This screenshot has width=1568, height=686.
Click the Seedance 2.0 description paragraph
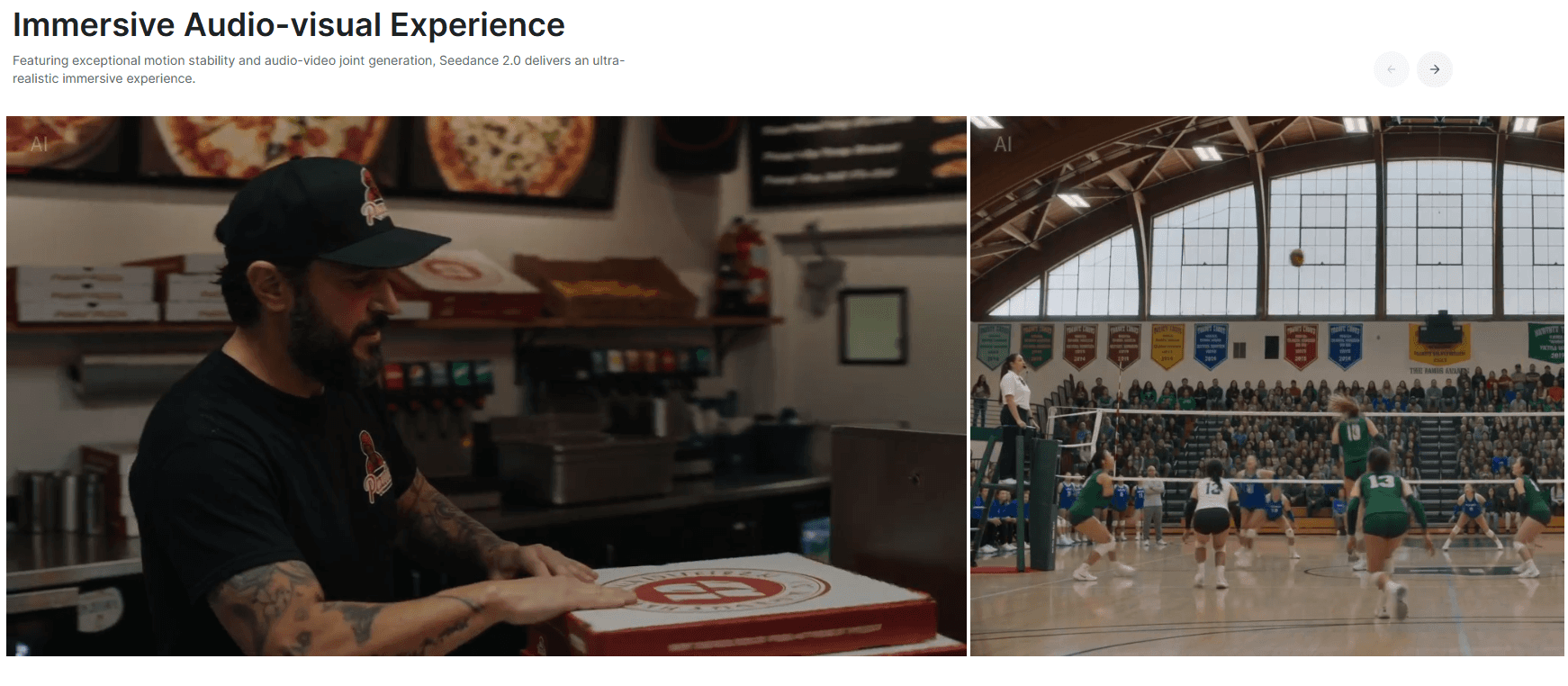pos(319,69)
